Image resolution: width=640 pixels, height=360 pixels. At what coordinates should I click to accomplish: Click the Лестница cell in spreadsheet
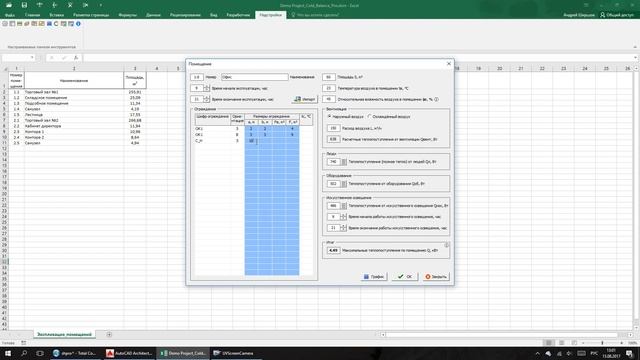(74, 115)
